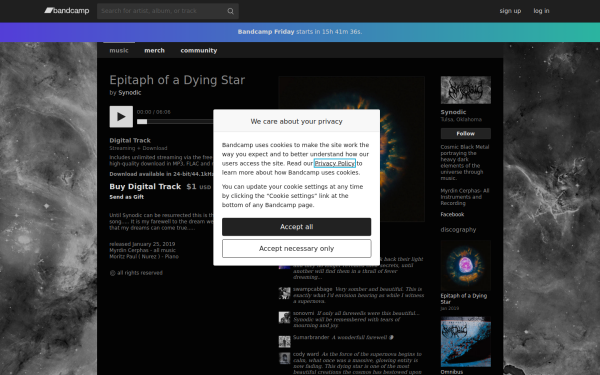Click swampcabbage supporter avatar
This screenshot has width=600, height=375.
(x=284, y=293)
